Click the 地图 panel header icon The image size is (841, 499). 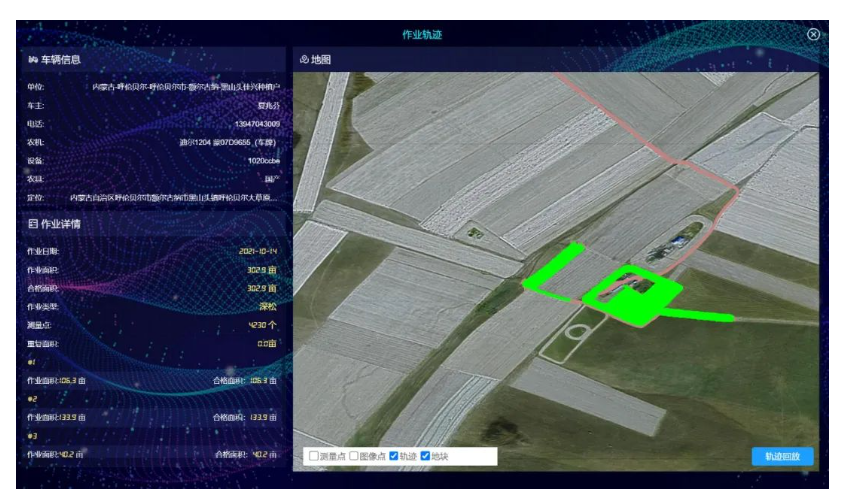(304, 60)
